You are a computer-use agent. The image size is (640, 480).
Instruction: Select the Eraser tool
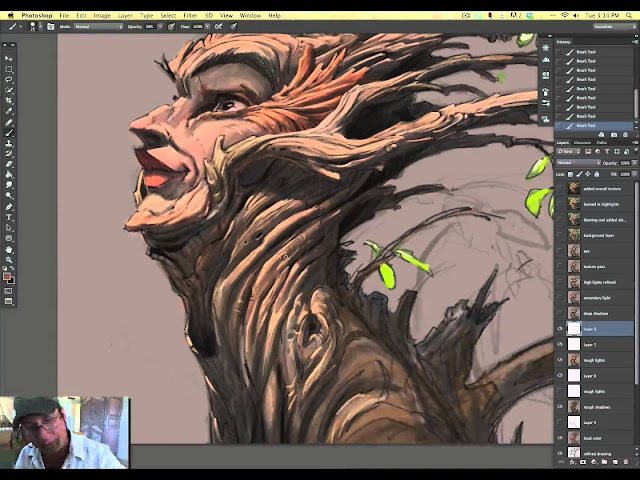pos(9,164)
